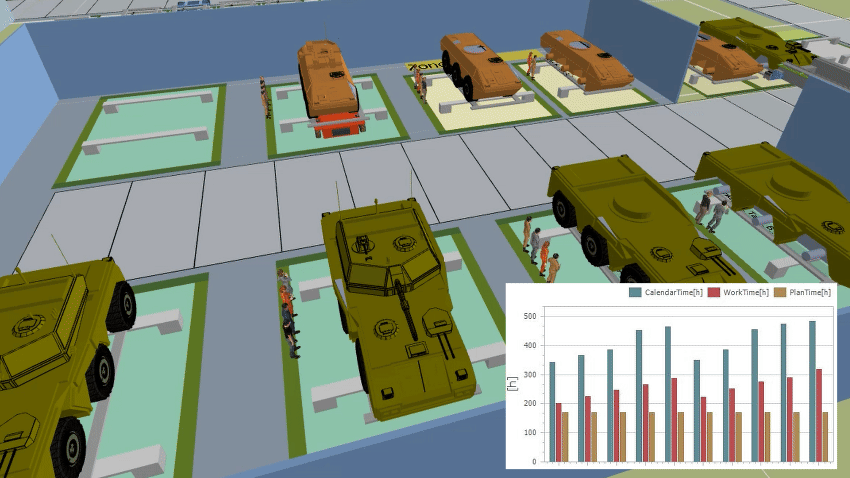850x478 pixels.
Task: Click the teal CalendarTime[h] legend swatch
Action: [x=635, y=293]
